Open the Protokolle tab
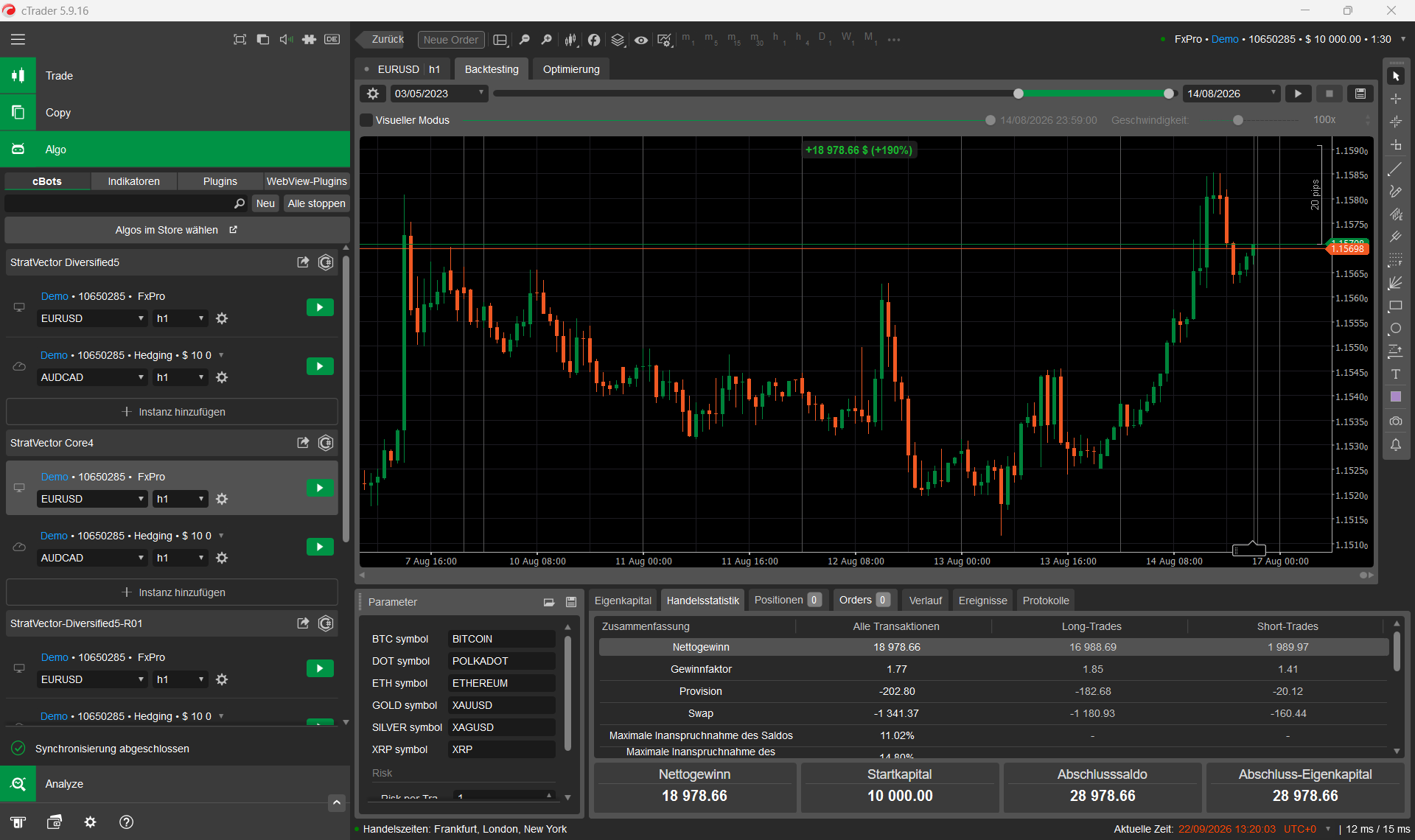Screen dimensions: 1415x840 point(1046,601)
